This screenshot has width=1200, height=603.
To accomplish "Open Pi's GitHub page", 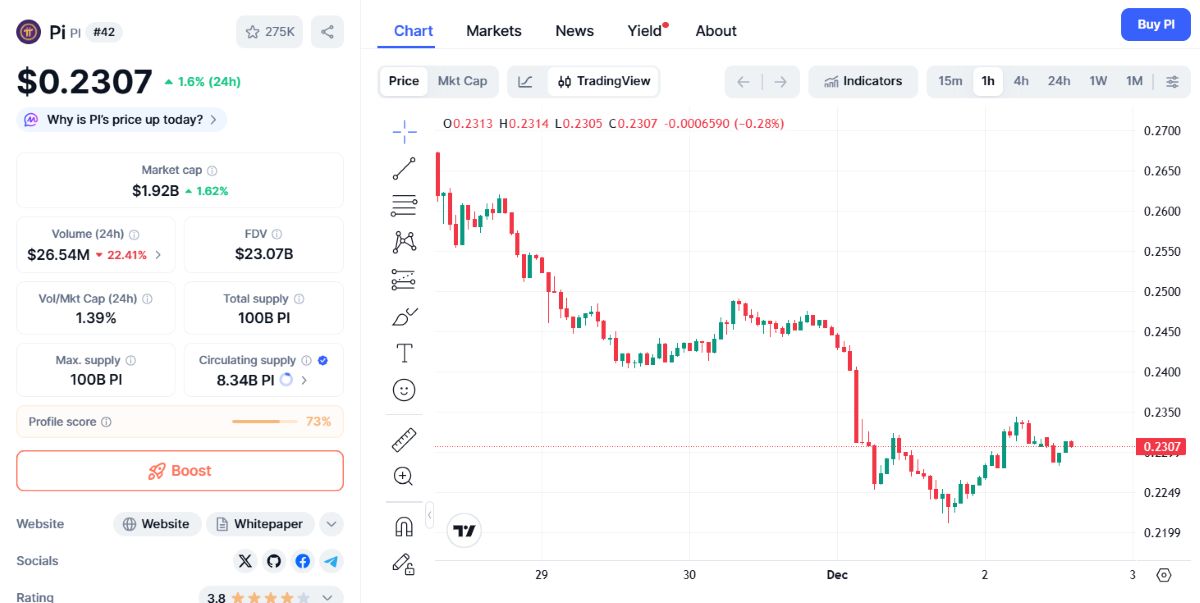I will tap(274, 561).
